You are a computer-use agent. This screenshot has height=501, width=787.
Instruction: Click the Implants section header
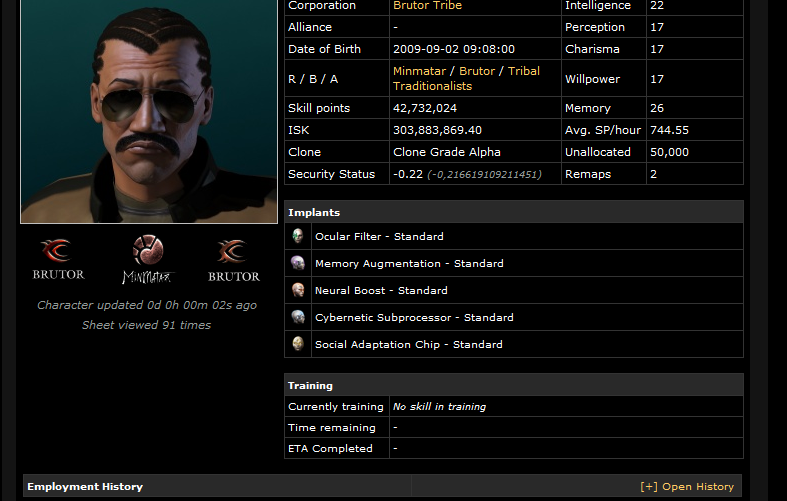(x=513, y=212)
